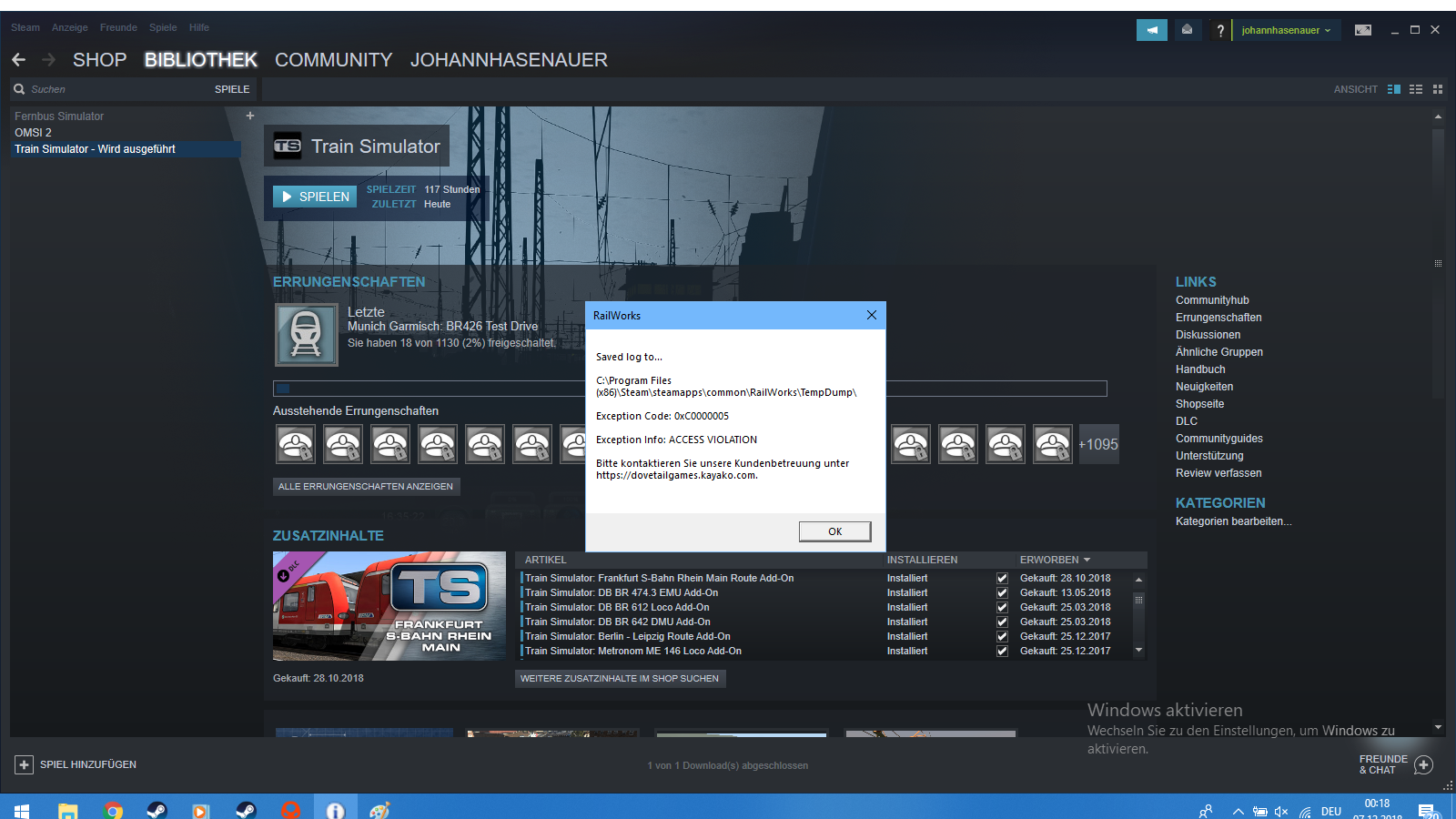Click Kategorien bearbeiten link
Viewport: 1456px width, 819px height.
pyautogui.click(x=1233, y=521)
